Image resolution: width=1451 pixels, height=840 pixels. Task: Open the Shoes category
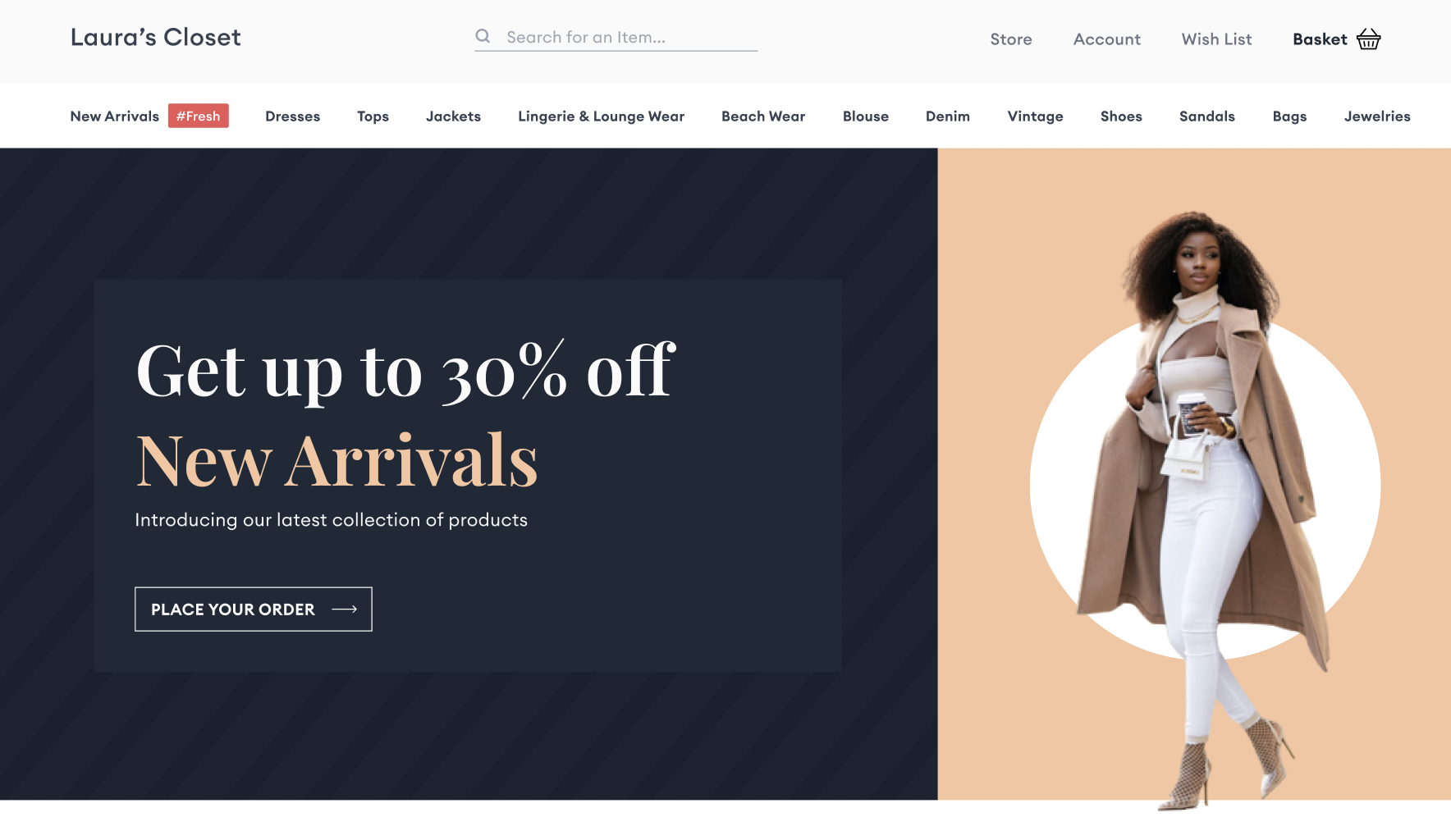click(1121, 116)
